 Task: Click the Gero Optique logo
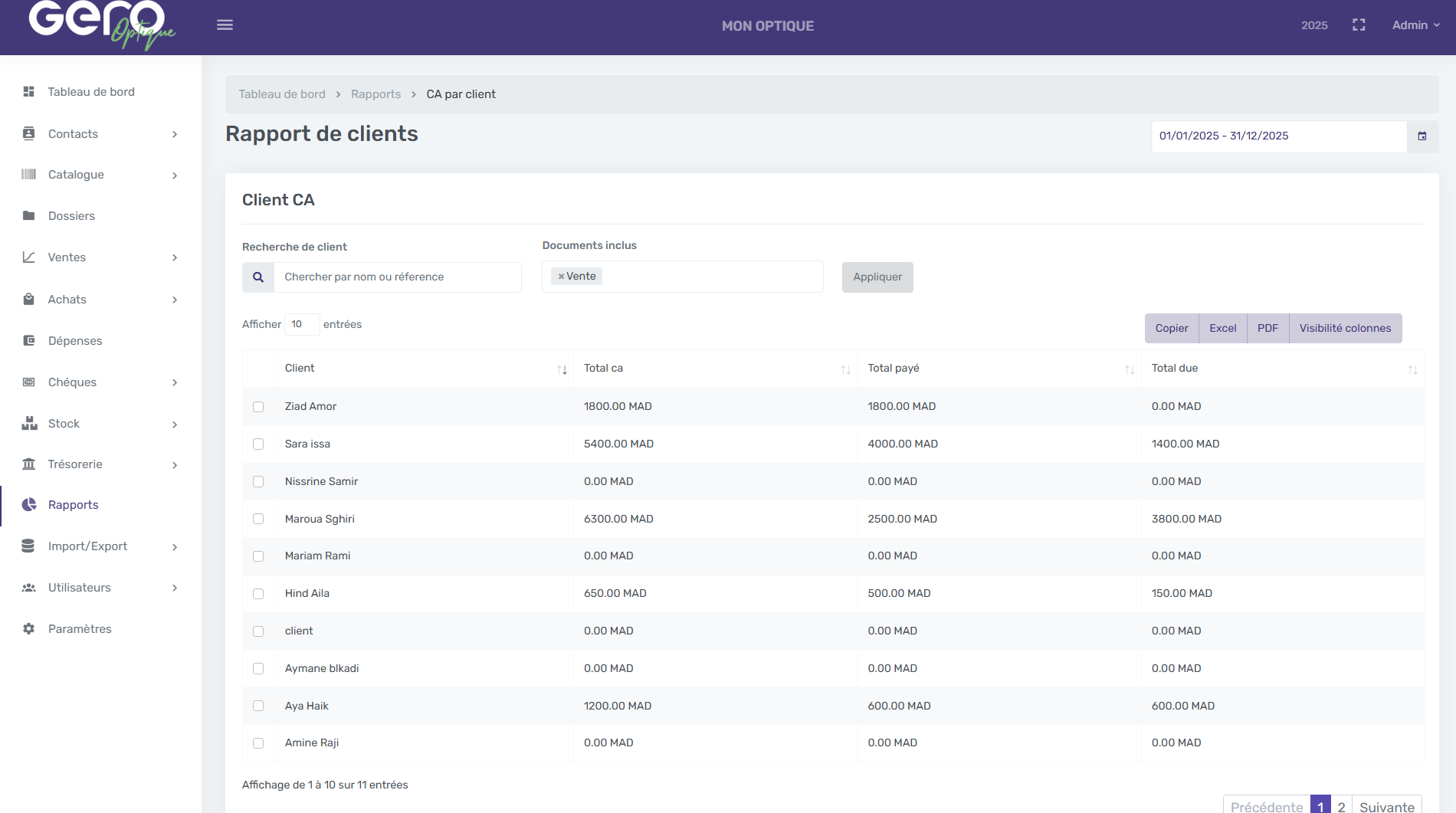coord(101,25)
